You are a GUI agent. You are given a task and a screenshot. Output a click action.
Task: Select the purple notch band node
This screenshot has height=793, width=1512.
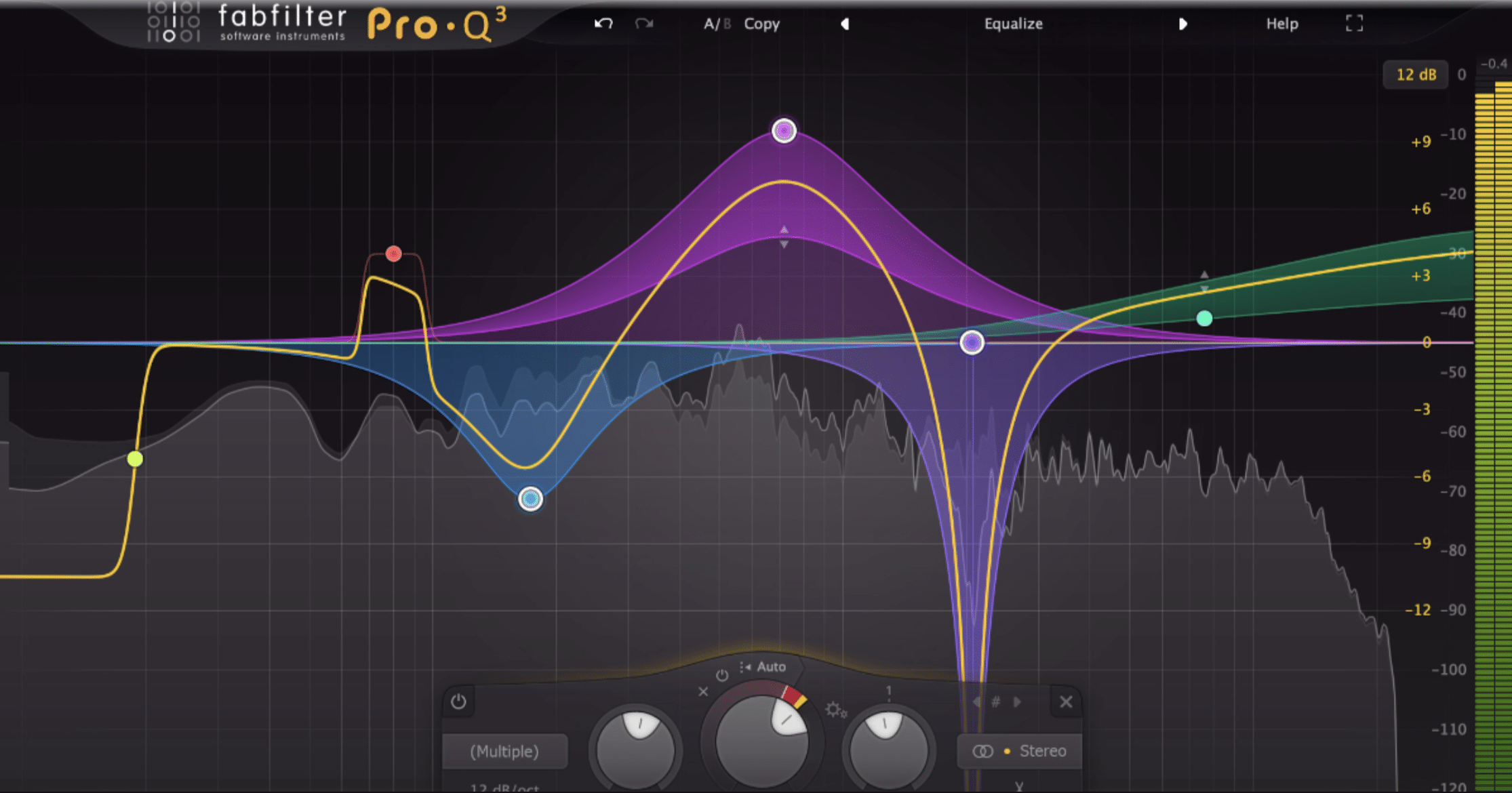(x=972, y=342)
